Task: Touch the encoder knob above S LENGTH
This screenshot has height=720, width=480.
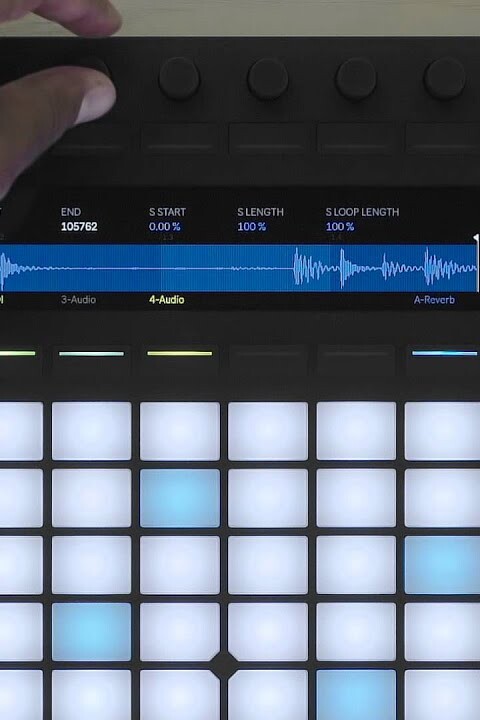Action: [268, 79]
